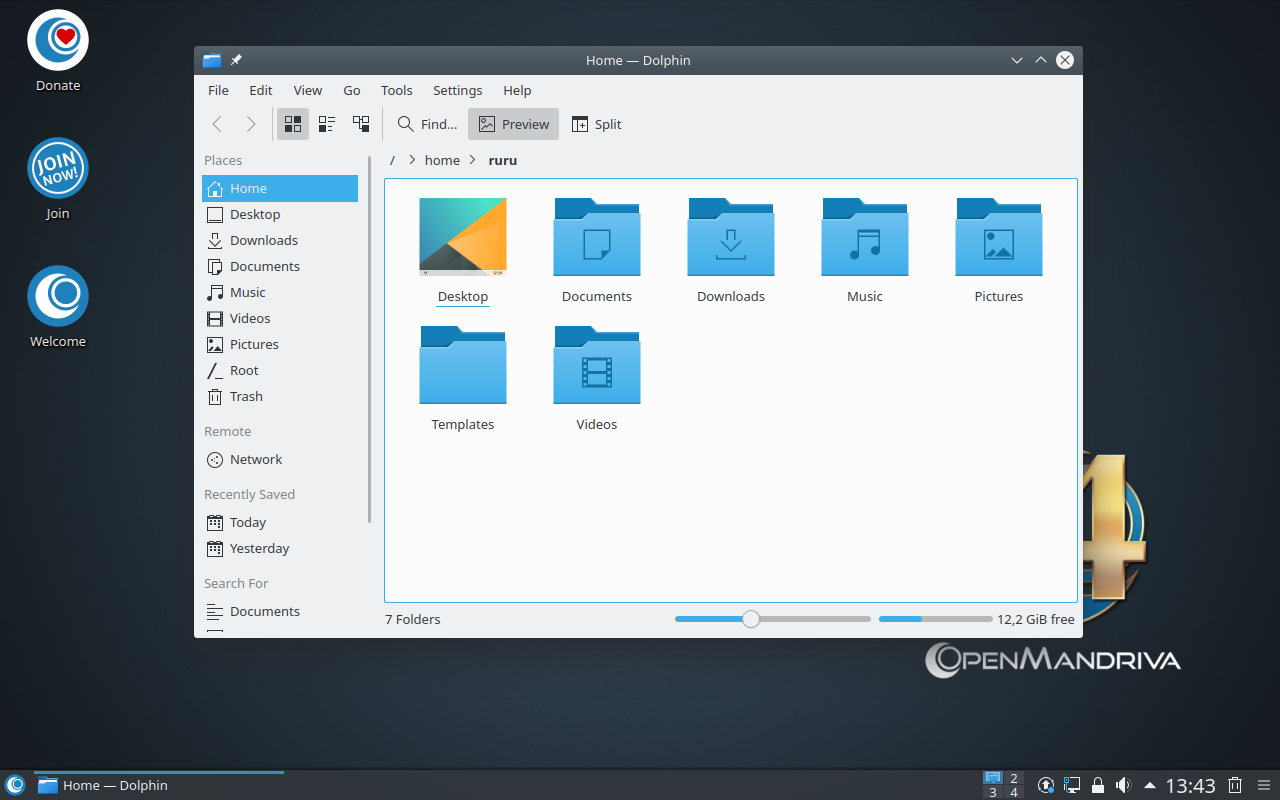Open the Videos folder in file view
Viewport: 1280px width, 800px height.
coord(596,366)
